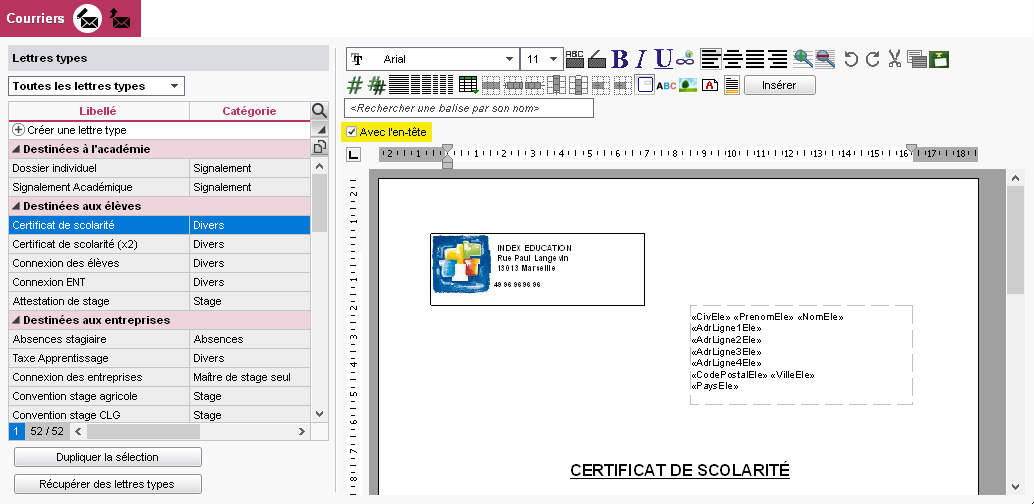Select the Attestation de stage letter
The image size is (1034, 504).
click(159, 301)
